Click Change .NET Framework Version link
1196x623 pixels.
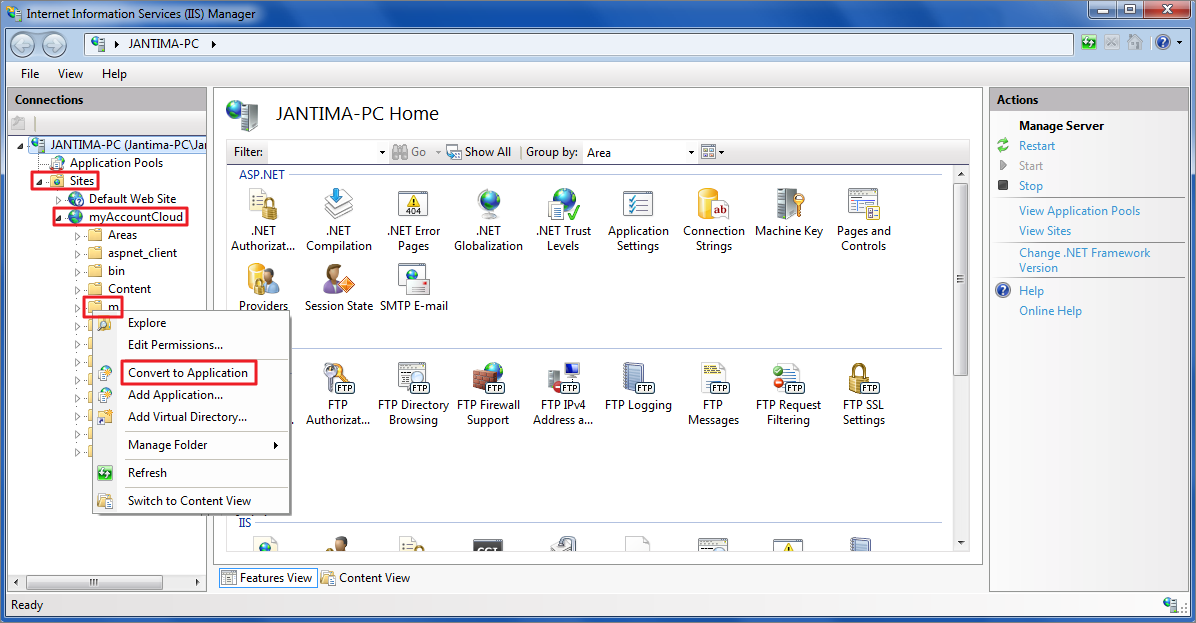point(1085,260)
